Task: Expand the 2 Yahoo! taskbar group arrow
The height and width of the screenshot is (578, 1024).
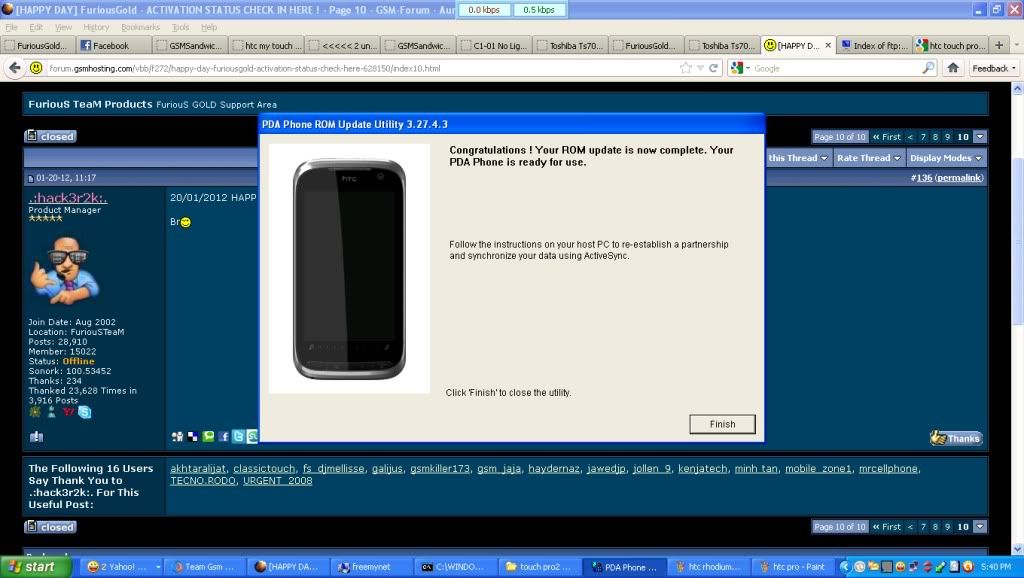Action: click(158, 567)
